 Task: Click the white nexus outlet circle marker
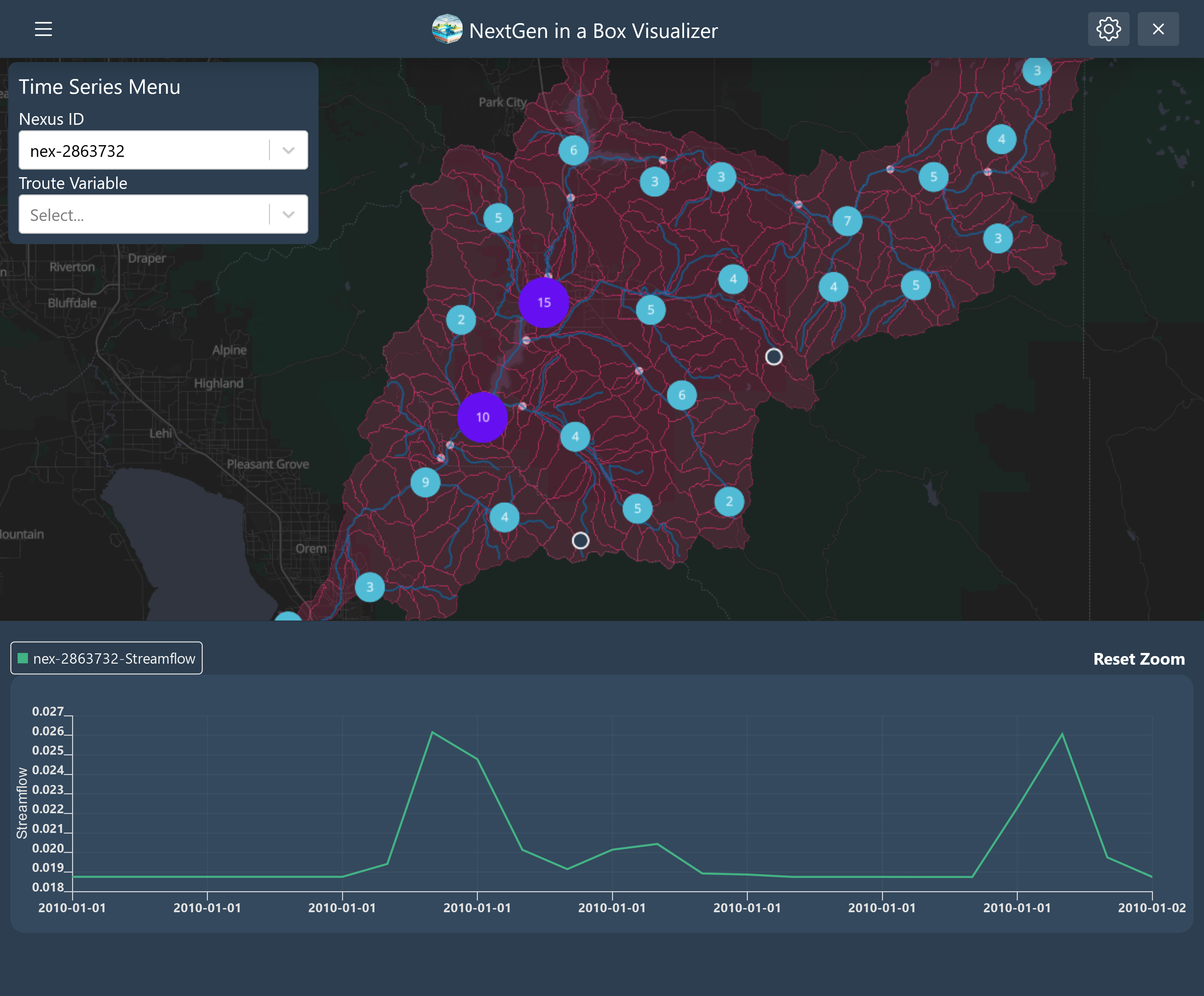[x=773, y=356]
